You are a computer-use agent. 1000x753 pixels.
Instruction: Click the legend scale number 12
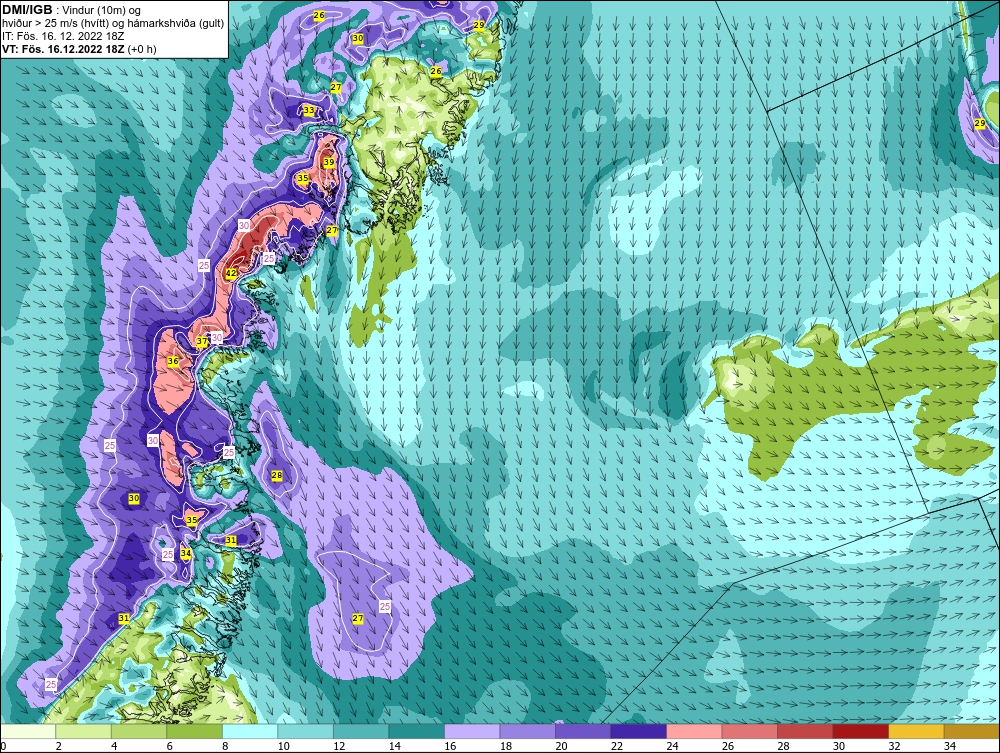[339, 746]
